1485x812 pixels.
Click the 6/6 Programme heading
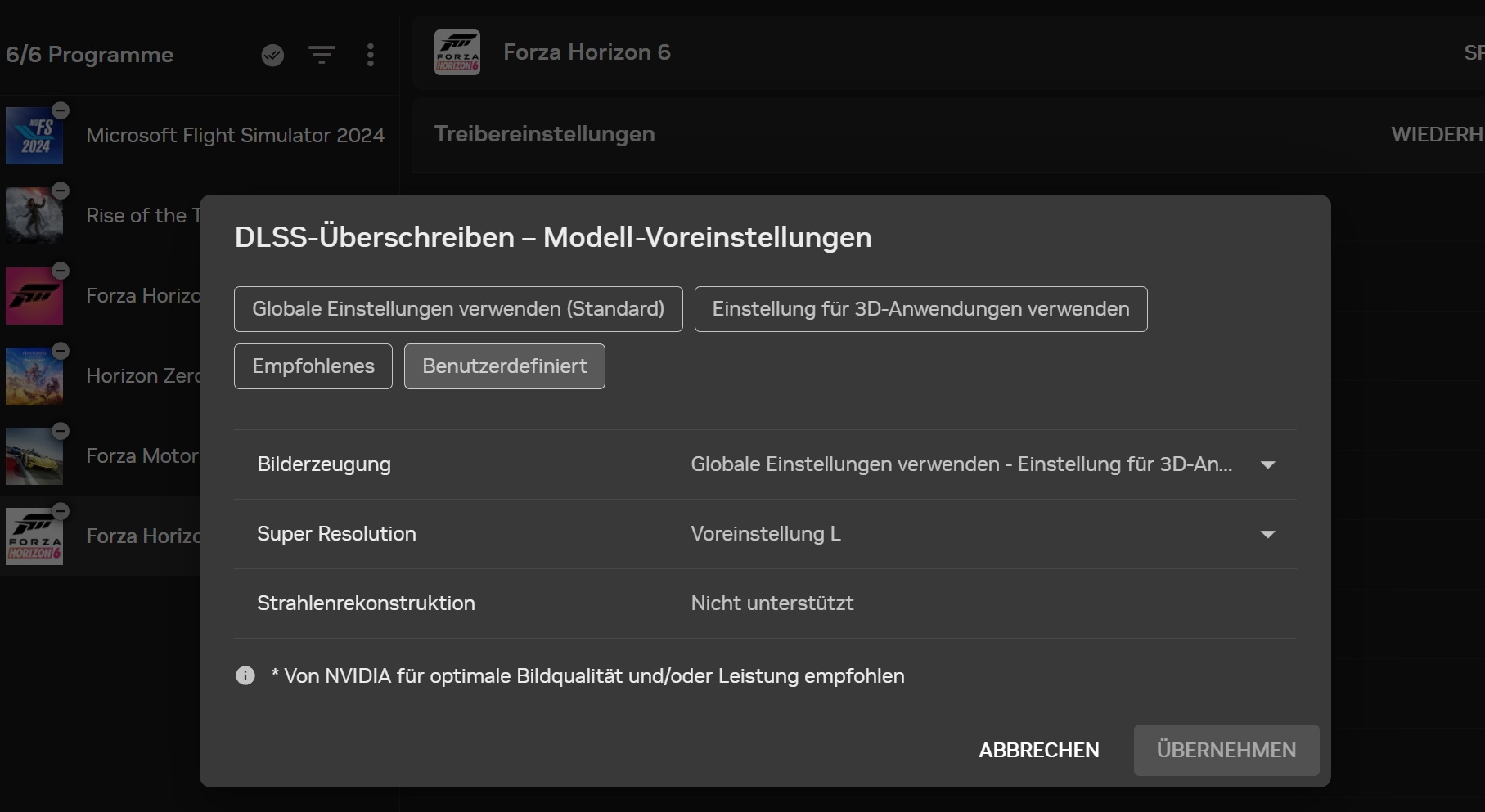tap(89, 55)
